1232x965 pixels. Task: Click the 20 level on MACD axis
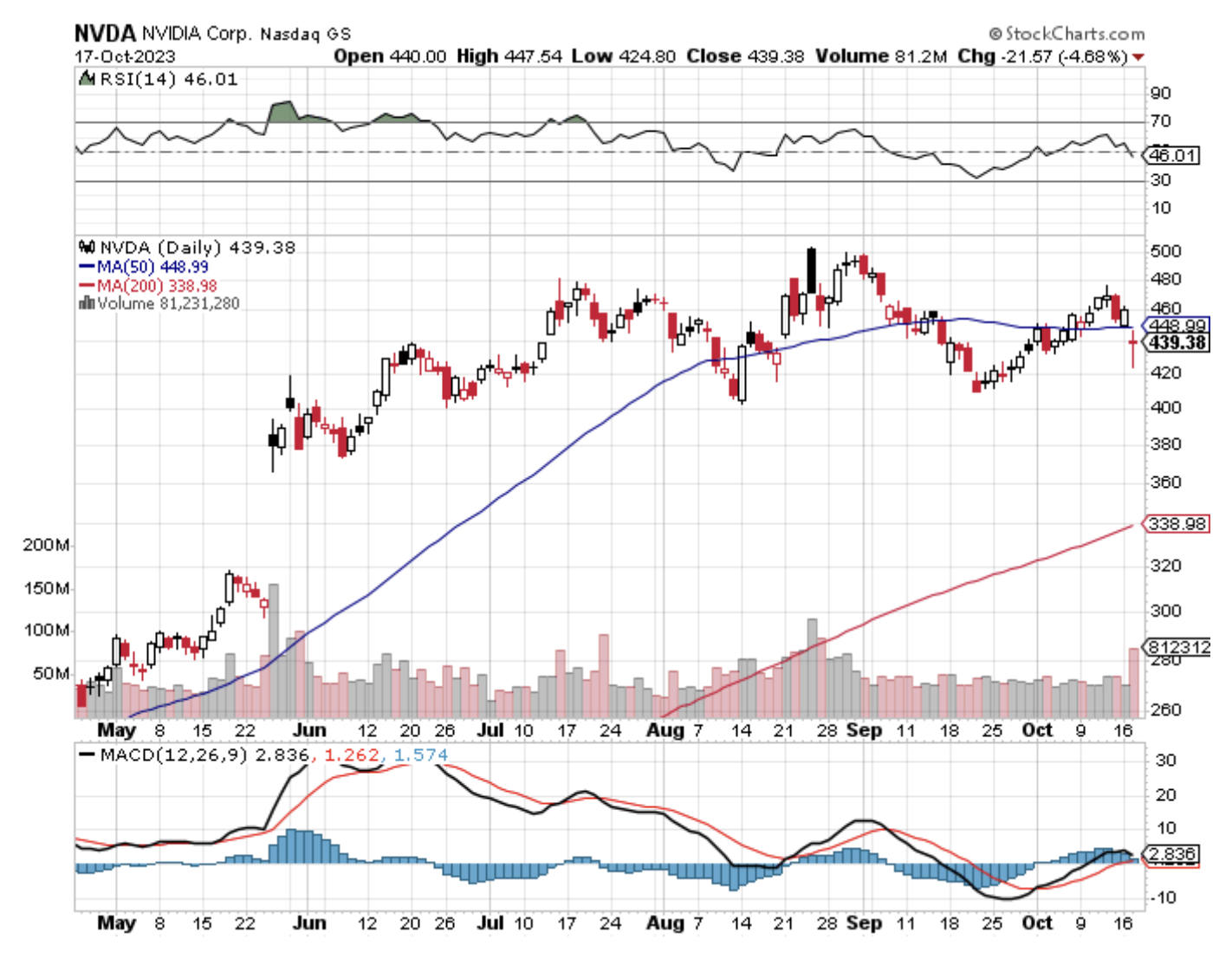pos(1166,795)
